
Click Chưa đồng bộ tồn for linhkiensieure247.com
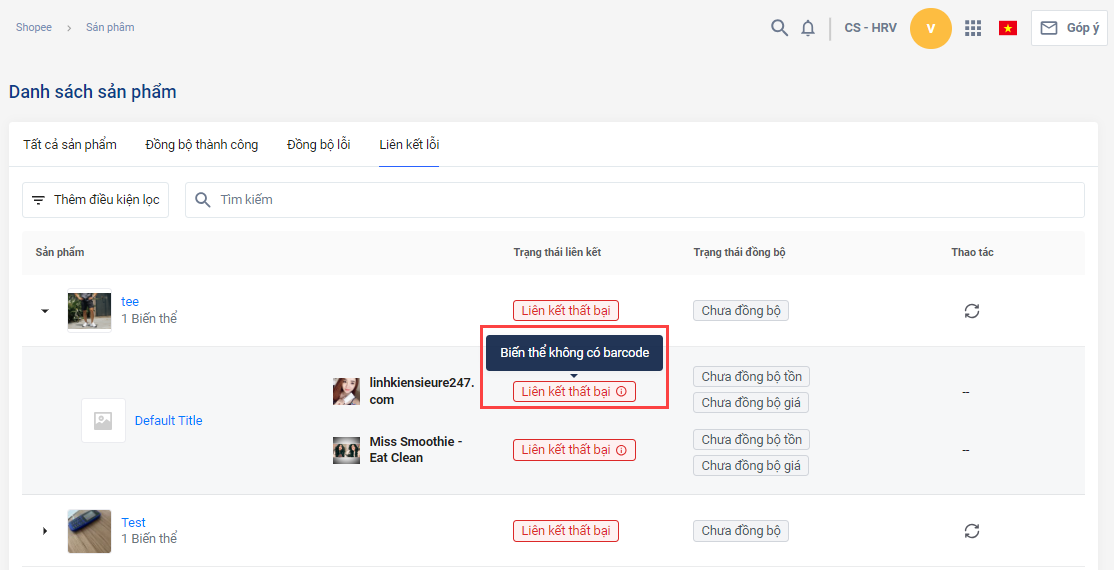[752, 377]
